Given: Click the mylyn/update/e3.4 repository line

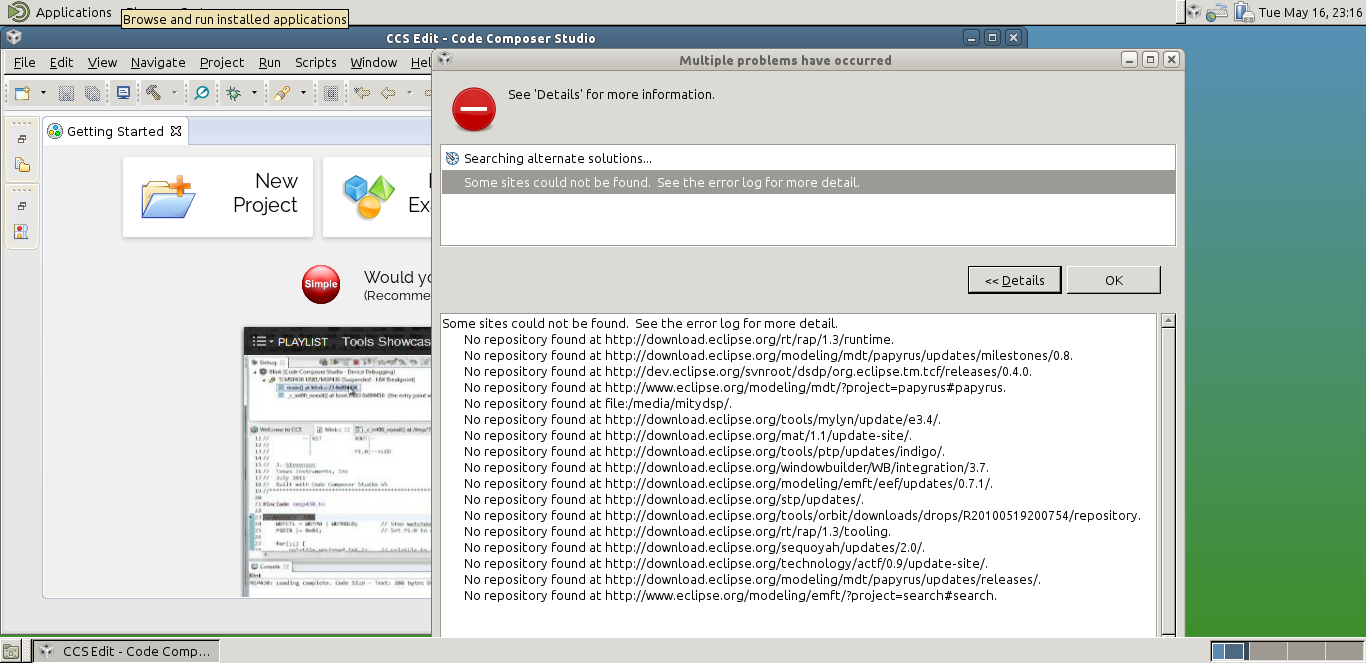Looking at the screenshot, I should click(702, 419).
